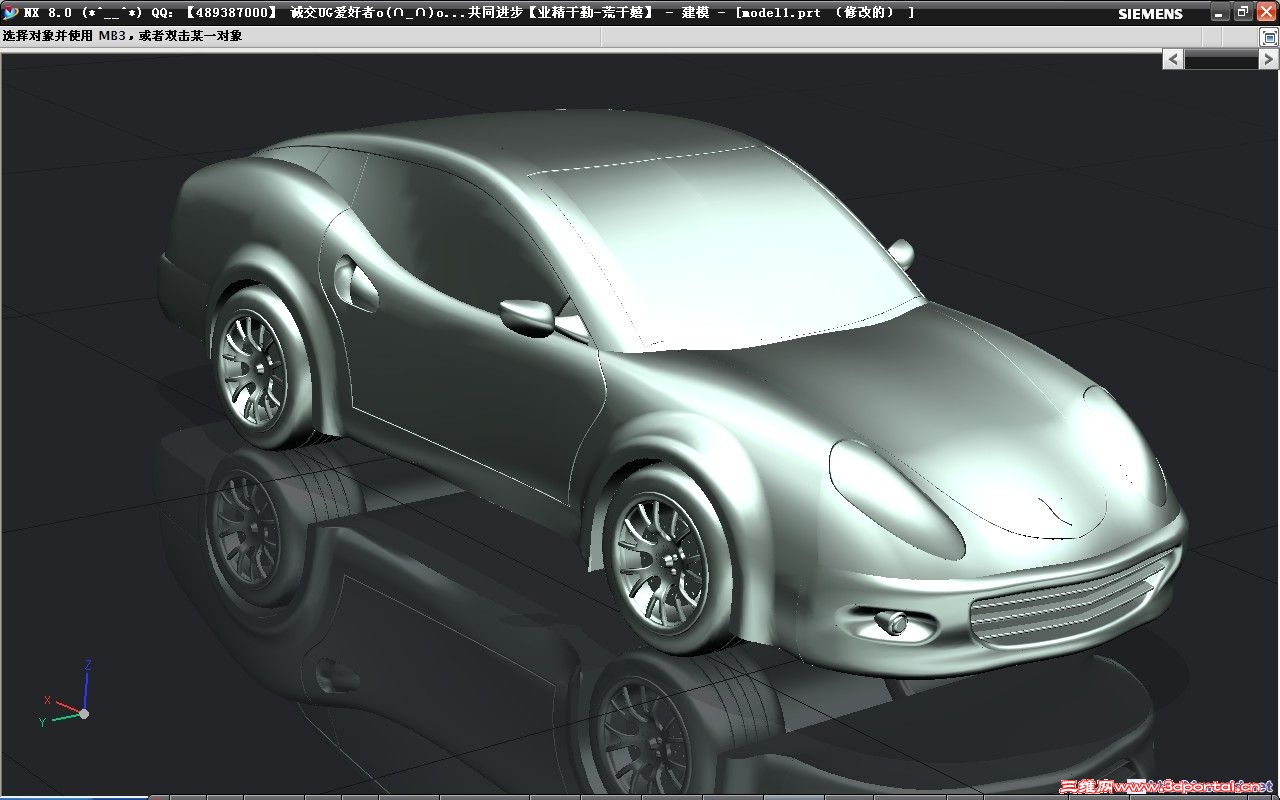Select the green Y axis of view triad
This screenshot has height=800, width=1280.
(62, 717)
